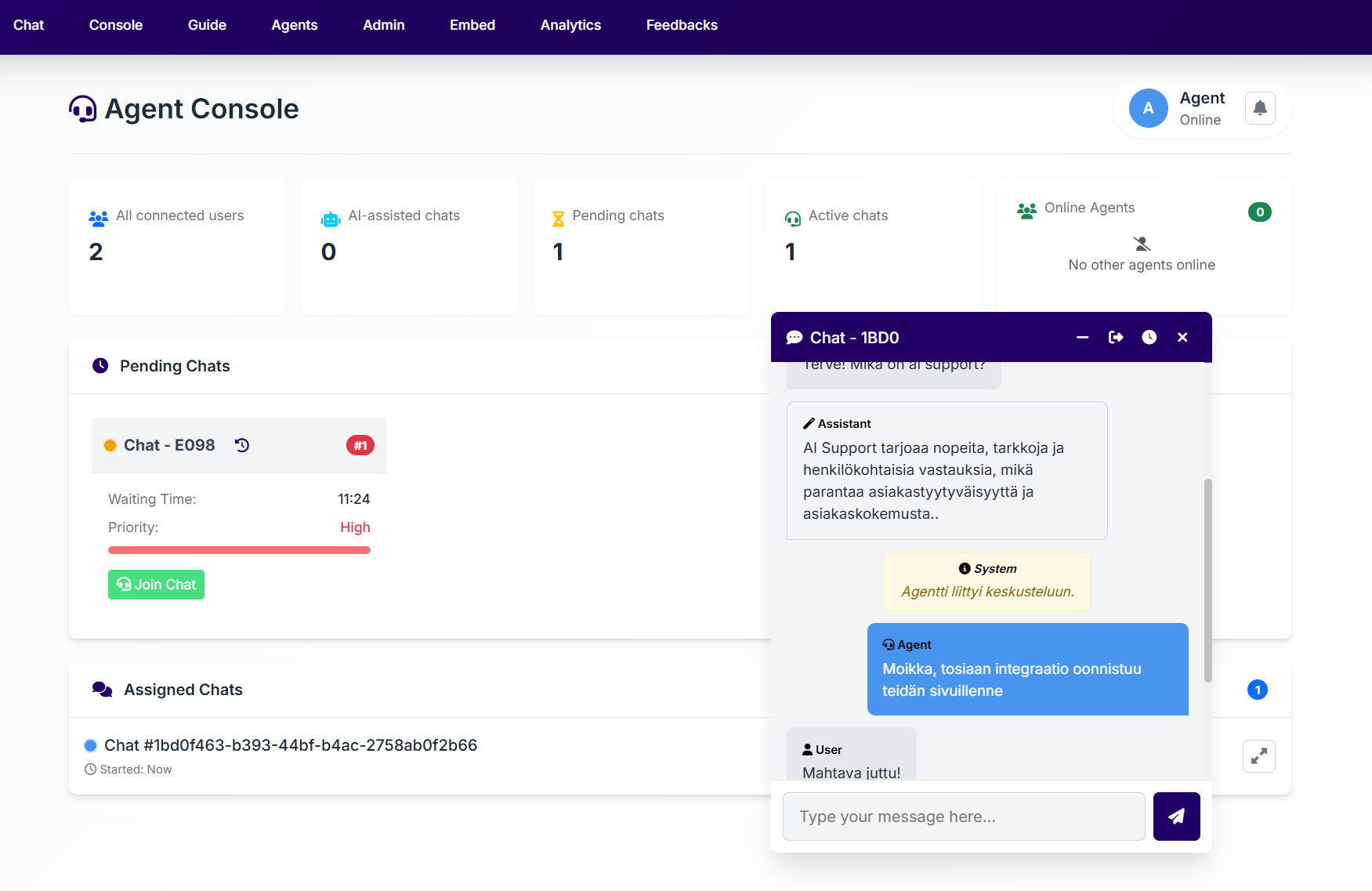Viewport: 1372px width, 891px height.
Task: Click the Join Chat button
Action: pyautogui.click(x=156, y=584)
